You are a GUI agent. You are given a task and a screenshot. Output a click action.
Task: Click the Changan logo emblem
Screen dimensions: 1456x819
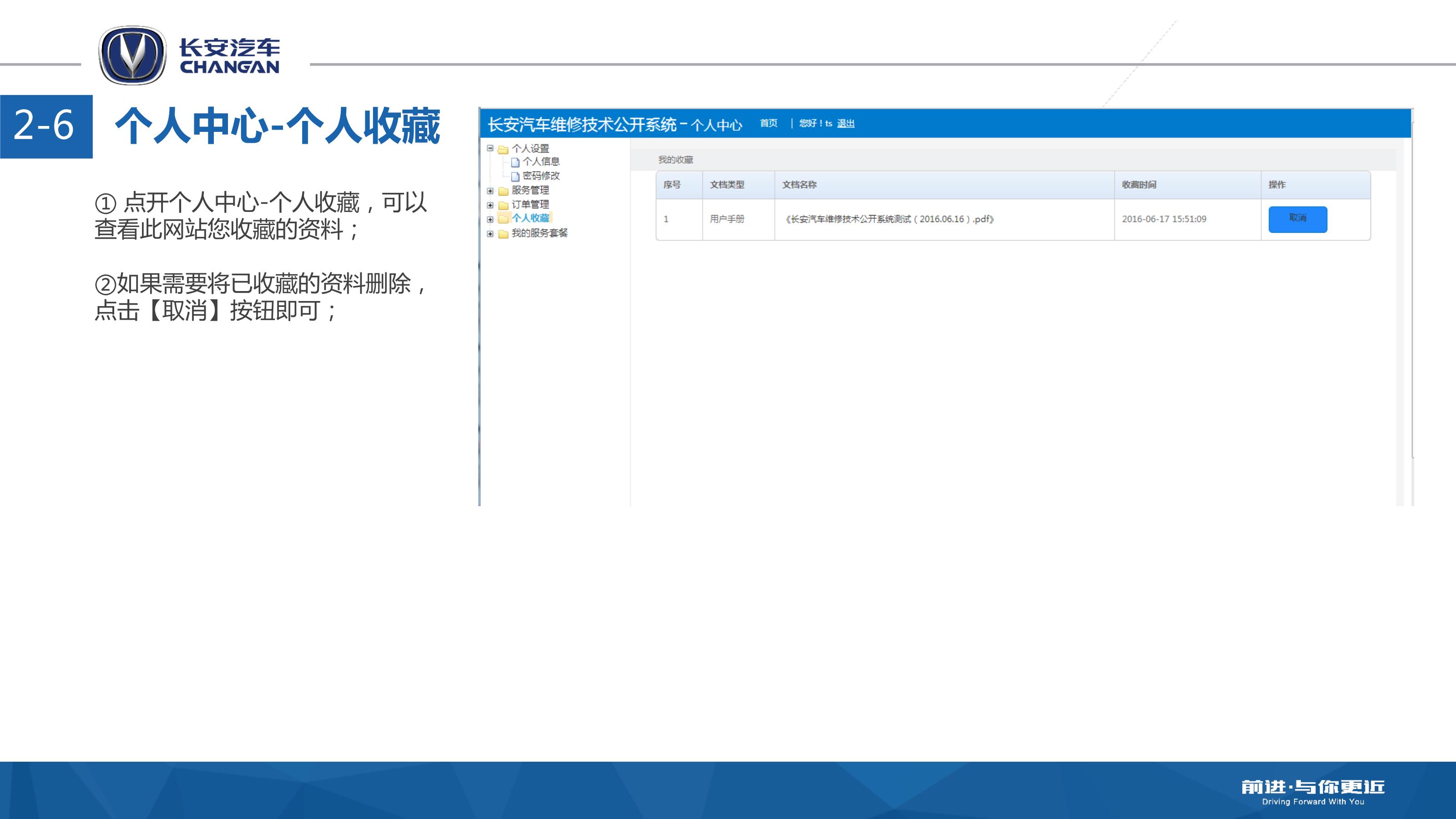point(133,55)
